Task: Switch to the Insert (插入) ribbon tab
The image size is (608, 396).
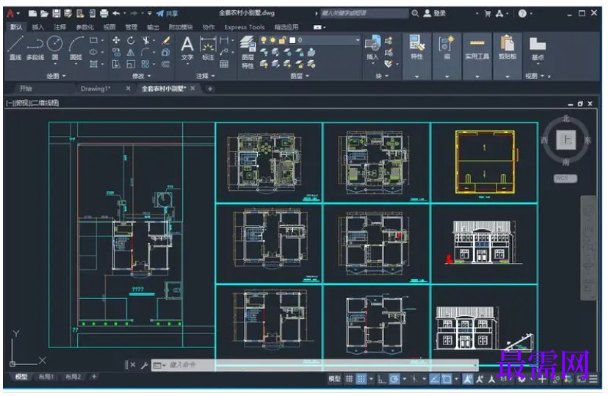Action: [38, 27]
